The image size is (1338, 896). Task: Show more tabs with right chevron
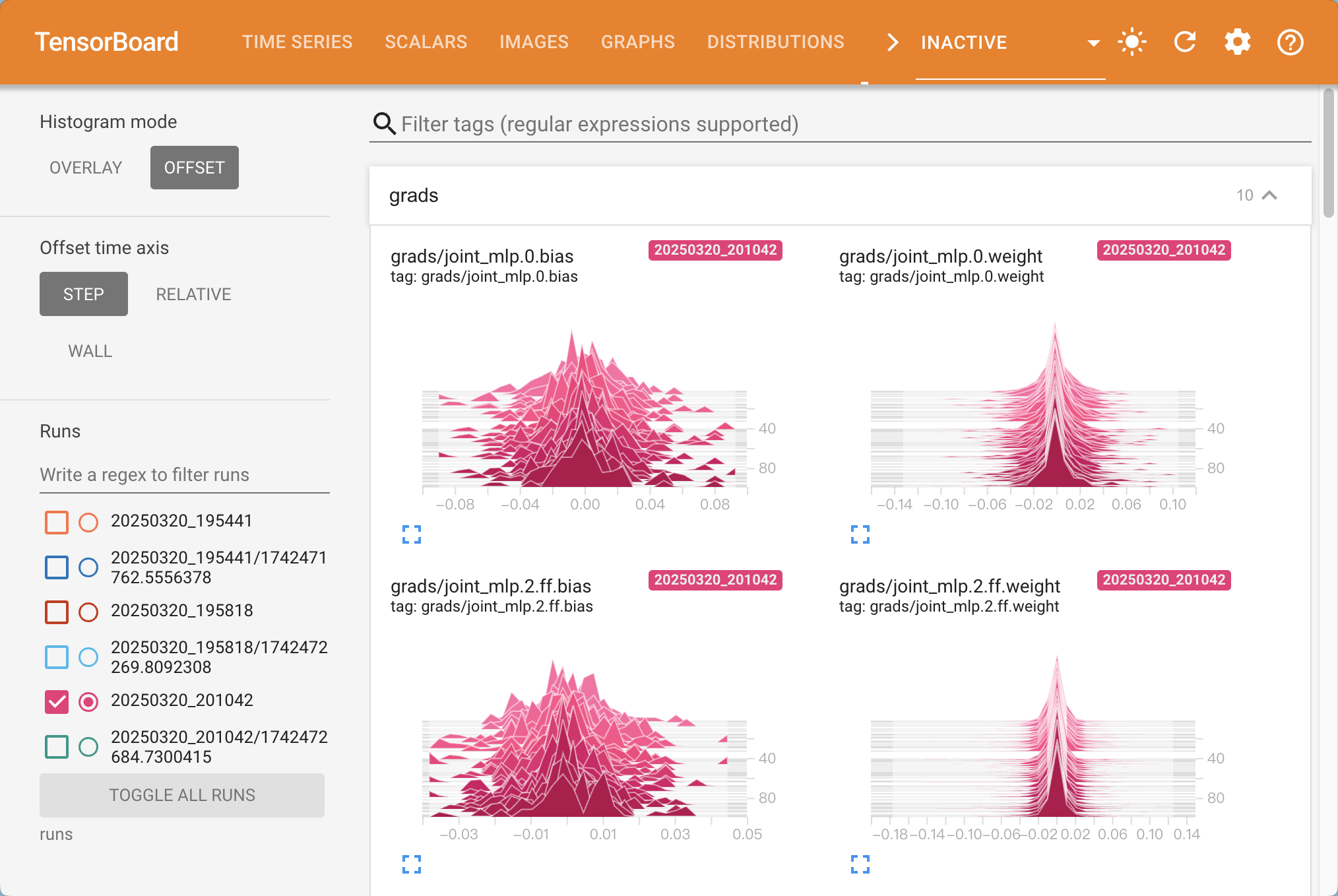(892, 42)
